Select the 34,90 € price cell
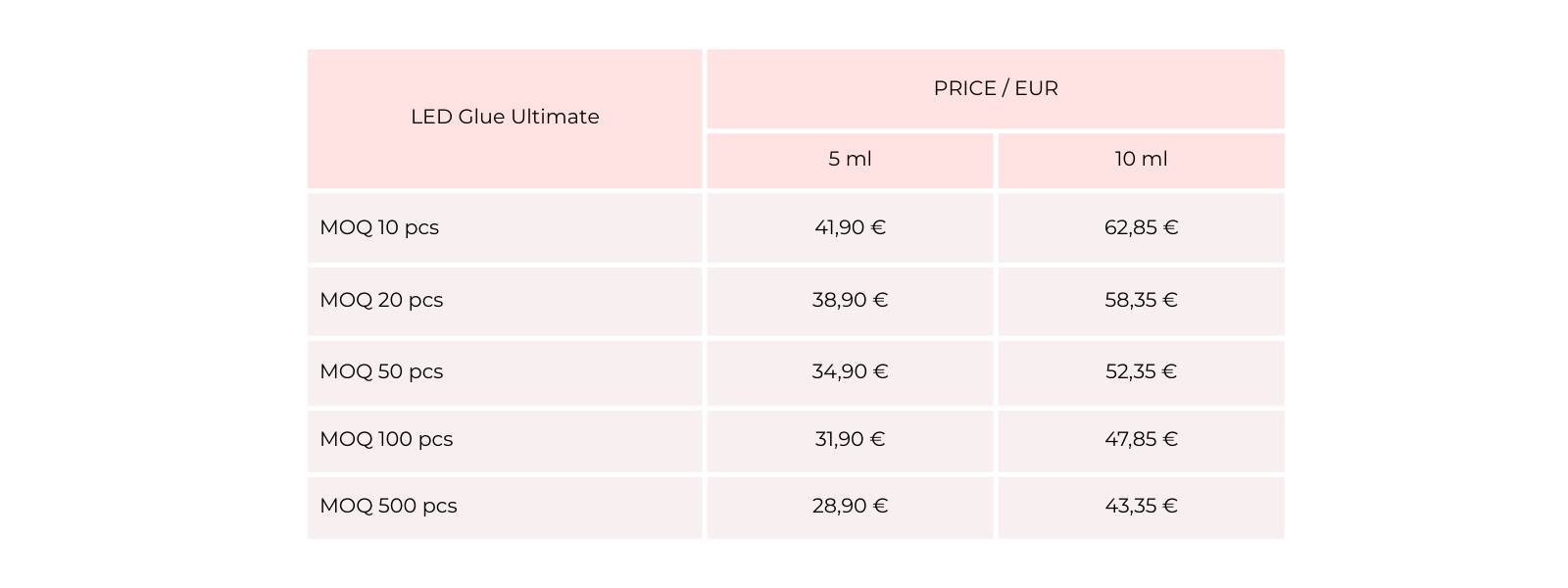This screenshot has width=1568, height=588. click(850, 371)
